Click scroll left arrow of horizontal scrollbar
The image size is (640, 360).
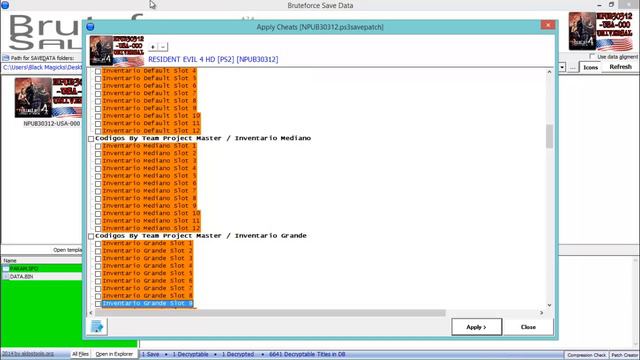coord(91,313)
